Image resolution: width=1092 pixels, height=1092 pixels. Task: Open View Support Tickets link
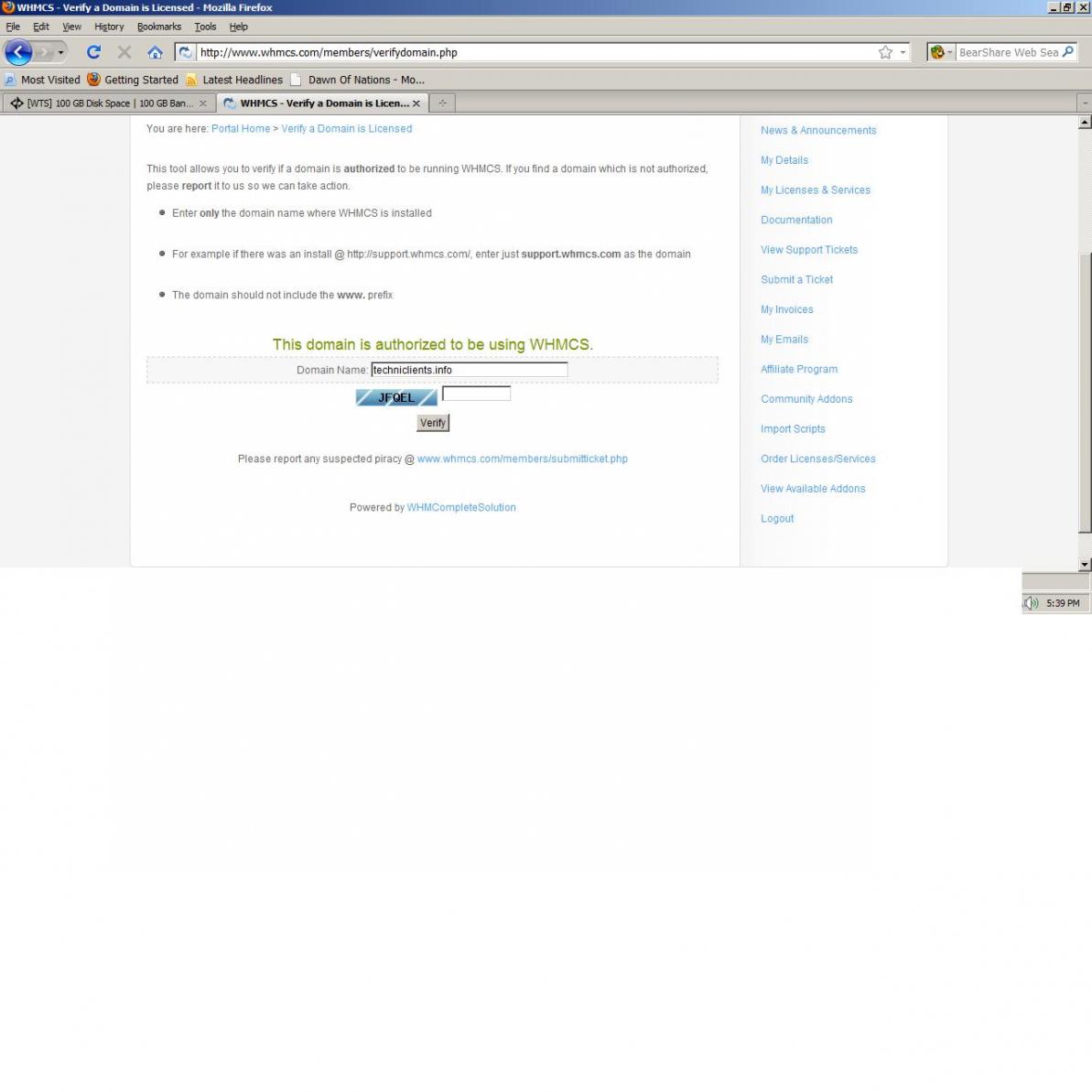click(808, 250)
